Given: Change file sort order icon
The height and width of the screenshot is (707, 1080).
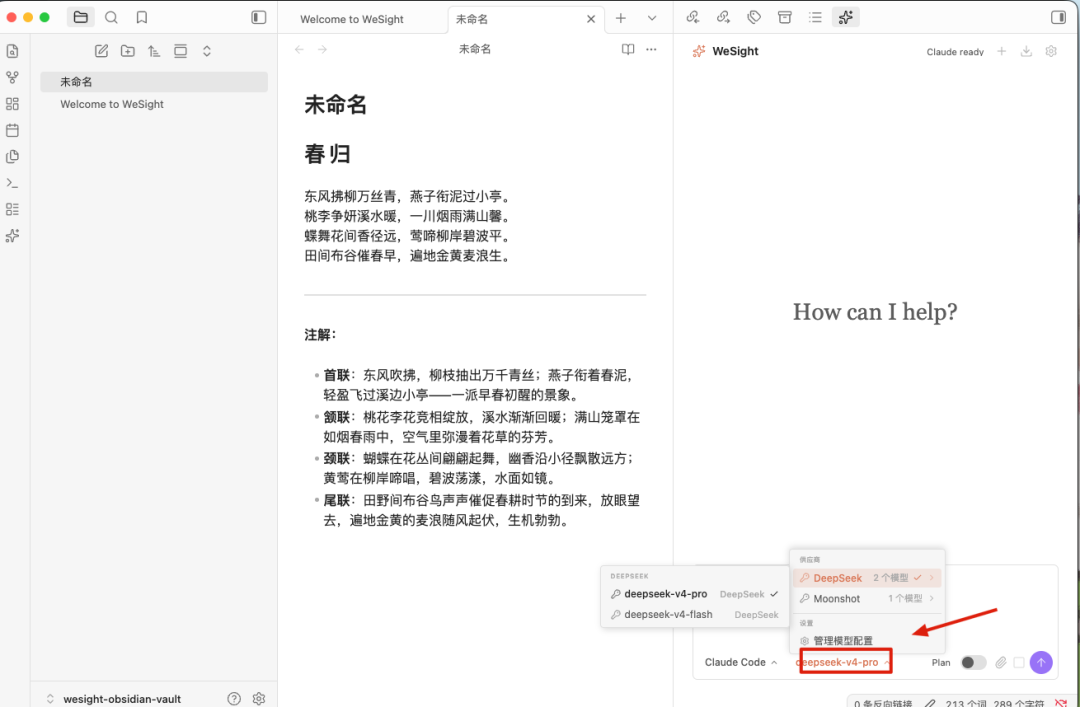Looking at the screenshot, I should pos(154,51).
